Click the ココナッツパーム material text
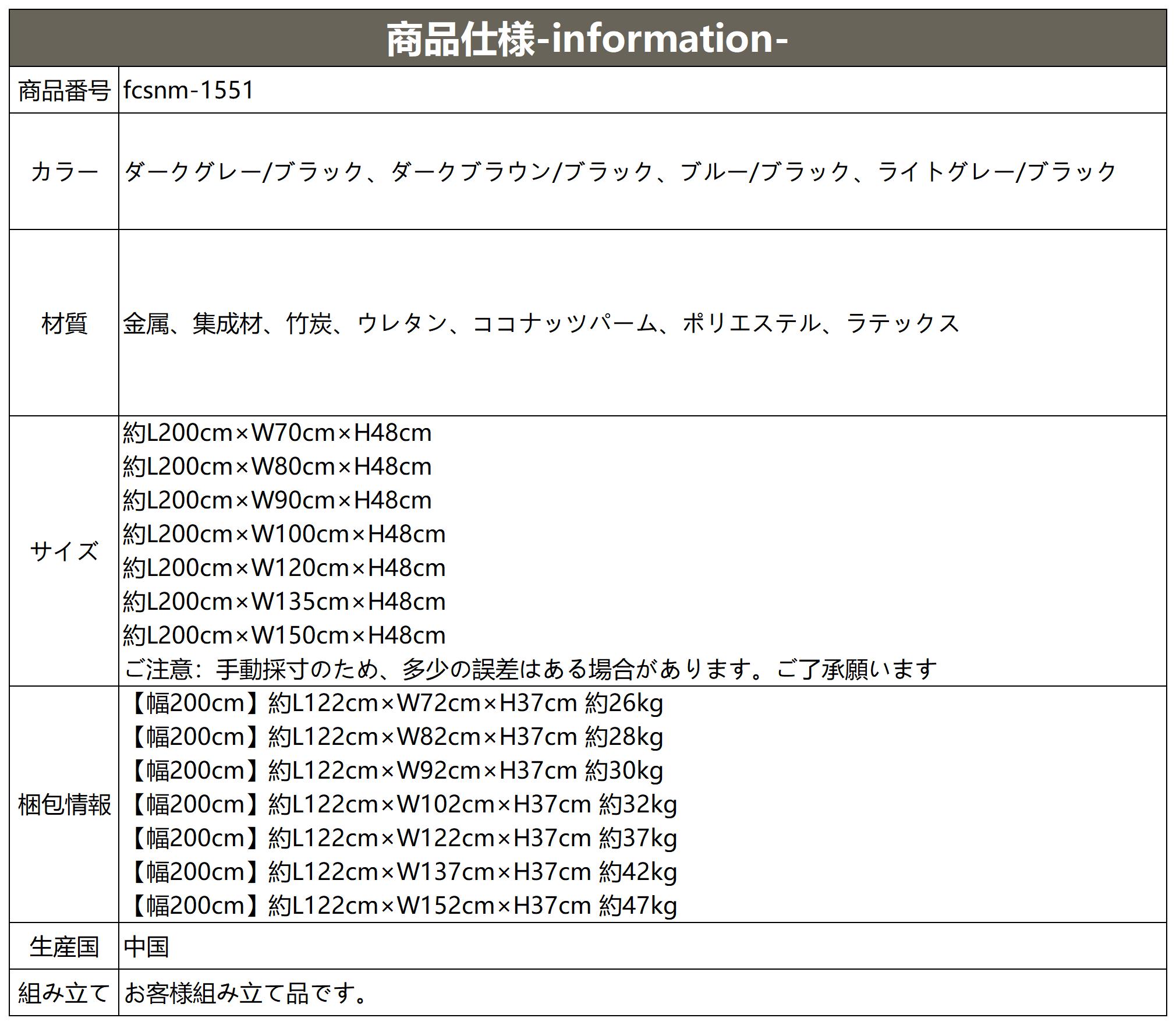Image resolution: width=1176 pixels, height=1025 pixels. point(565,323)
